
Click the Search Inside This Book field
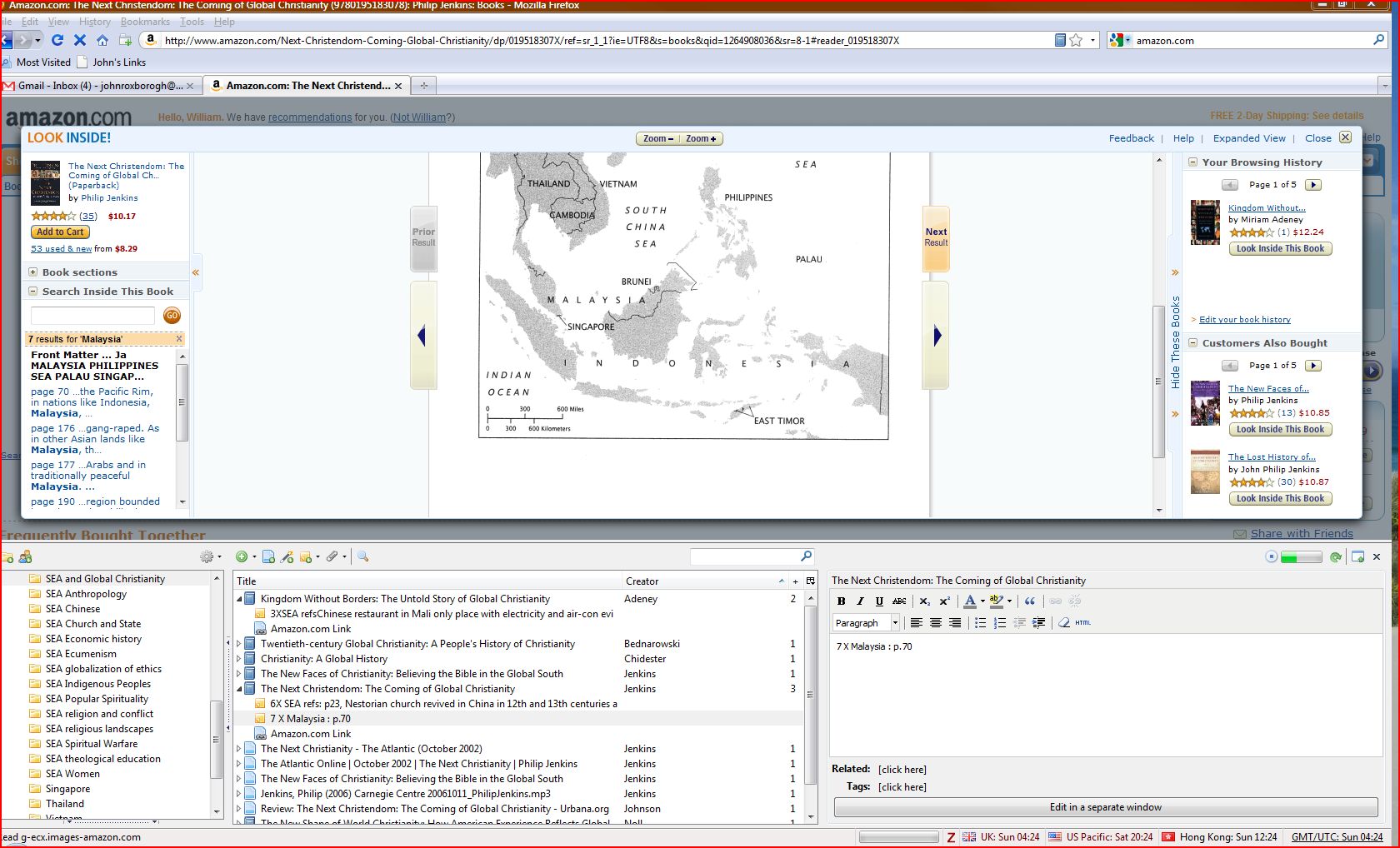tap(92, 316)
